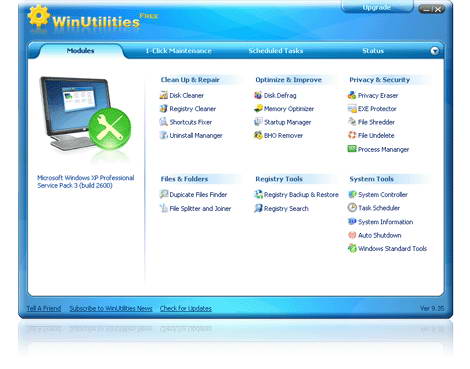Minimize the WinUtilities window

(x=426, y=9)
